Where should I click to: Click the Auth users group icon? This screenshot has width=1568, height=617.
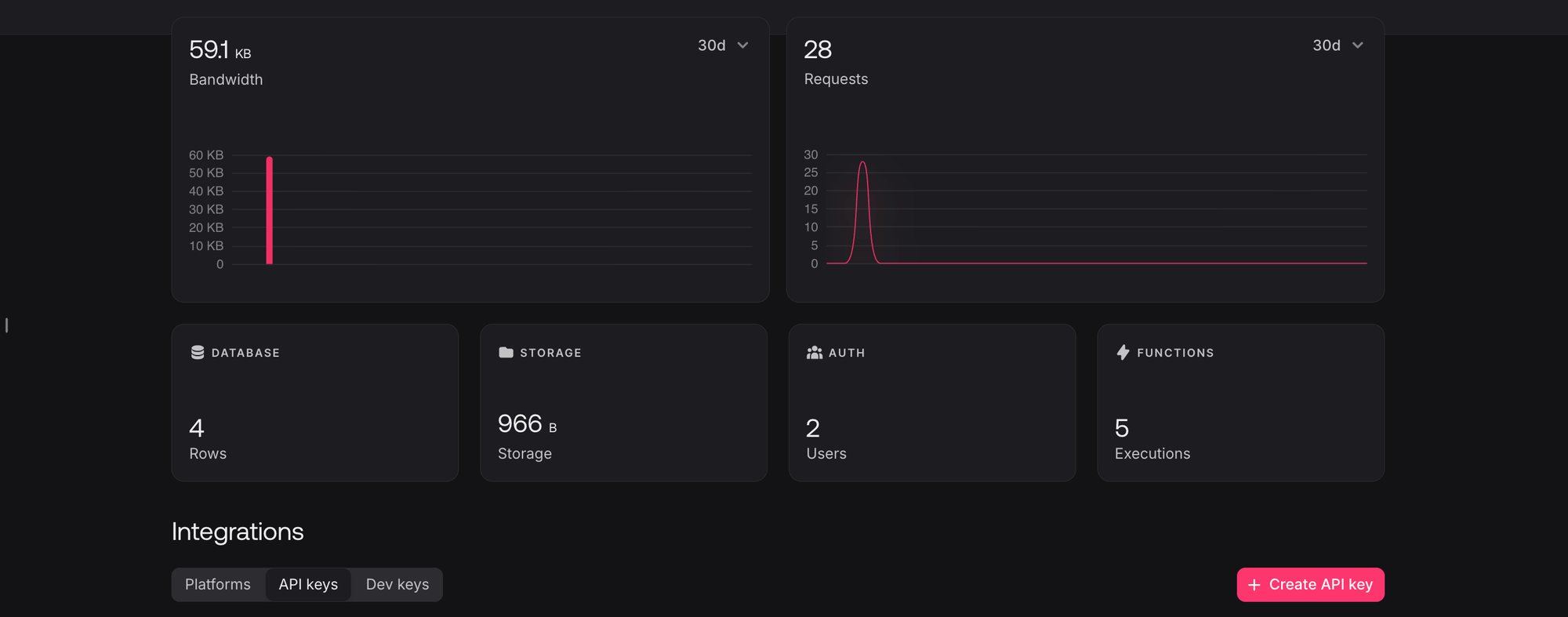point(815,353)
